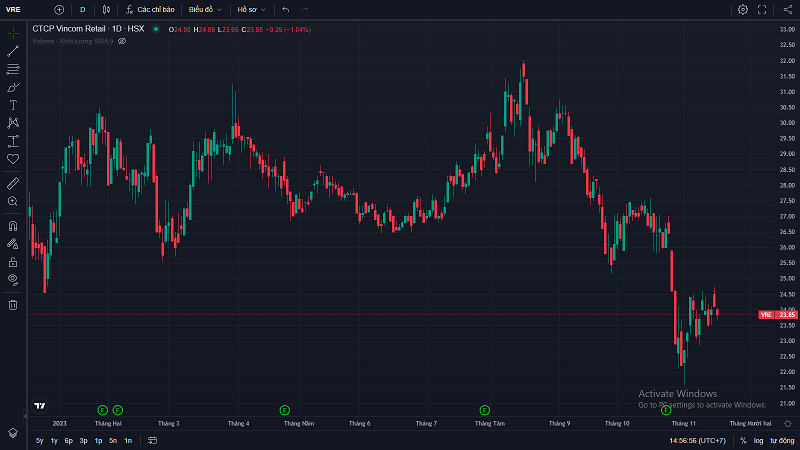Open chart settings gear icon
The image size is (800, 450).
(x=743, y=9)
